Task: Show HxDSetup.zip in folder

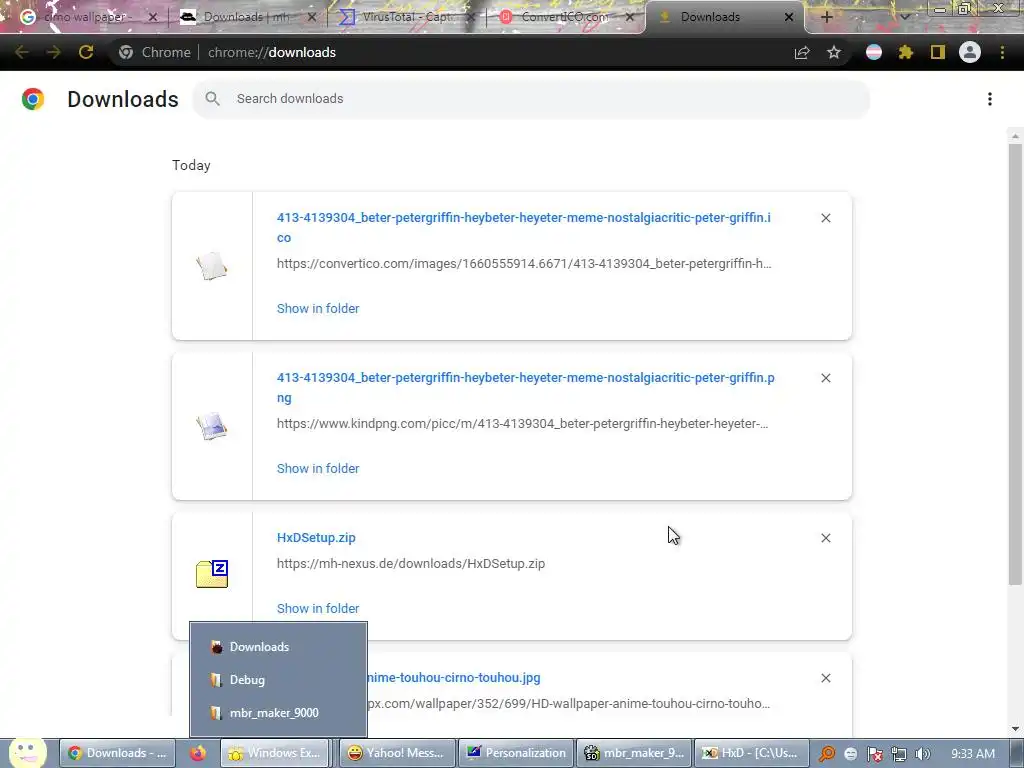Action: pyautogui.click(x=318, y=608)
